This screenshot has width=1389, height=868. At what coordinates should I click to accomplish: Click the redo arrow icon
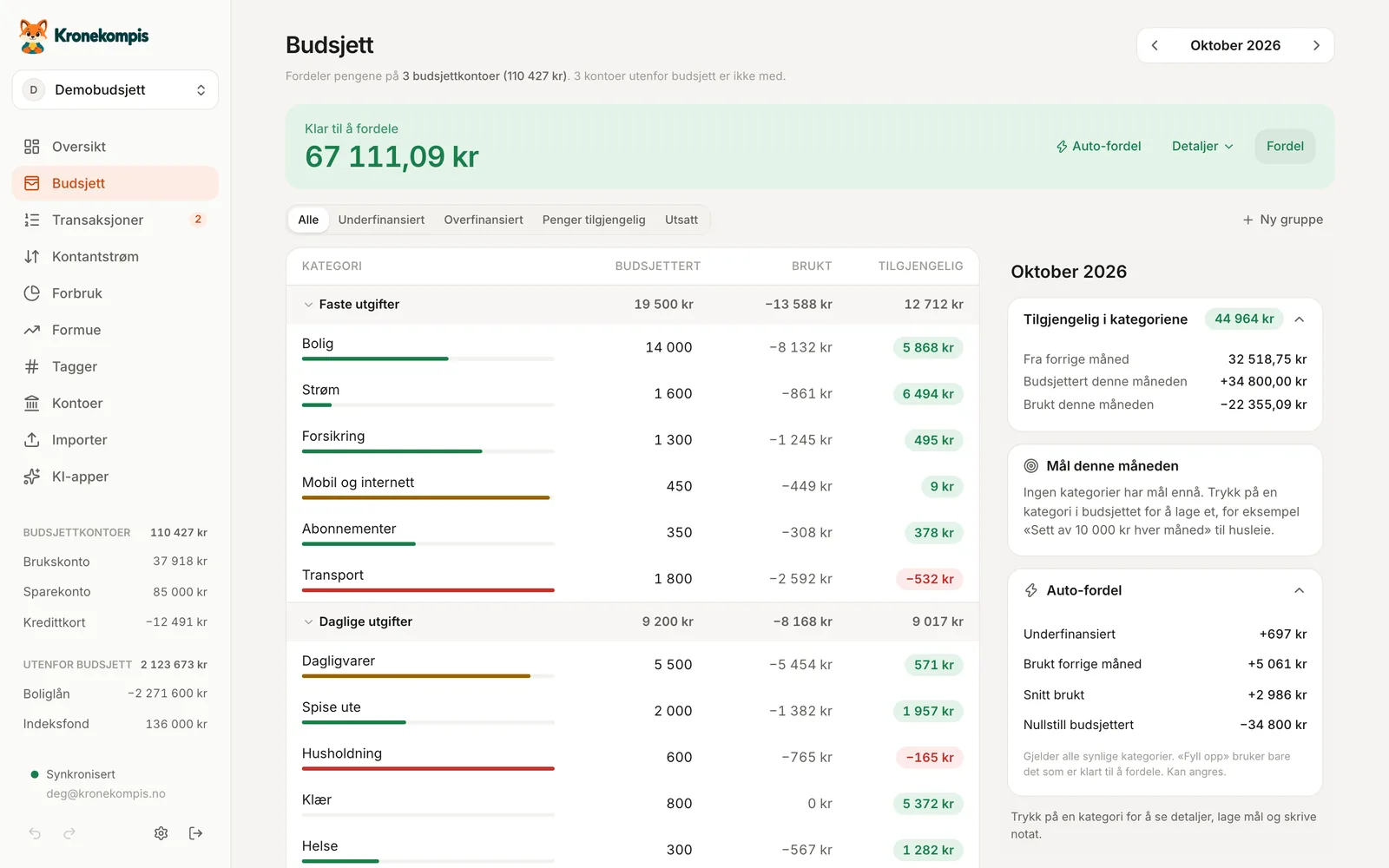tap(69, 833)
